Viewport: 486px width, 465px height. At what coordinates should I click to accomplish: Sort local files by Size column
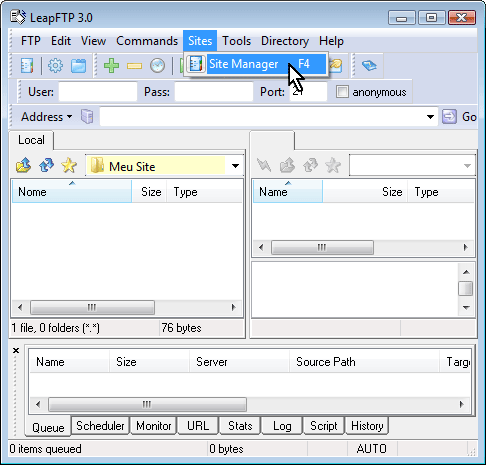pyautogui.click(x=149, y=191)
